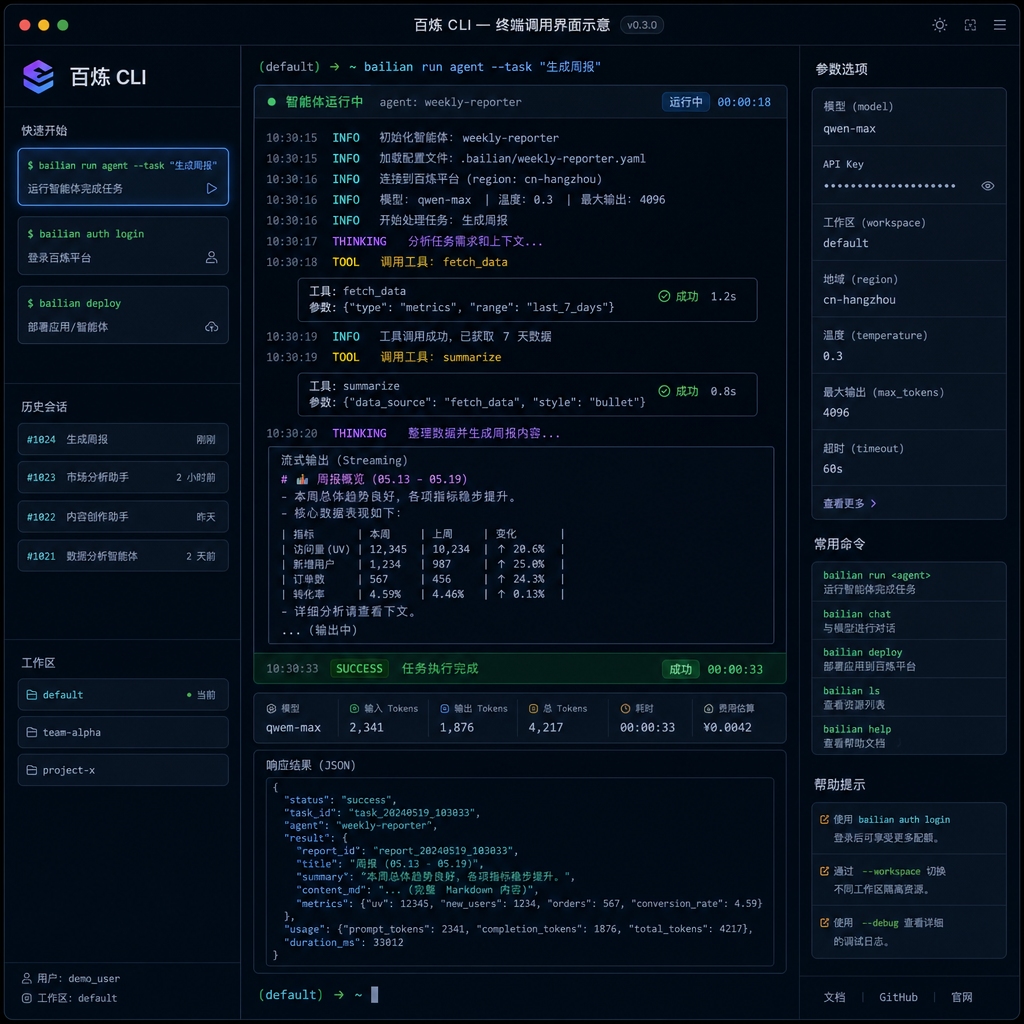Expand 查看更多 parameters chevron

[x=874, y=504]
